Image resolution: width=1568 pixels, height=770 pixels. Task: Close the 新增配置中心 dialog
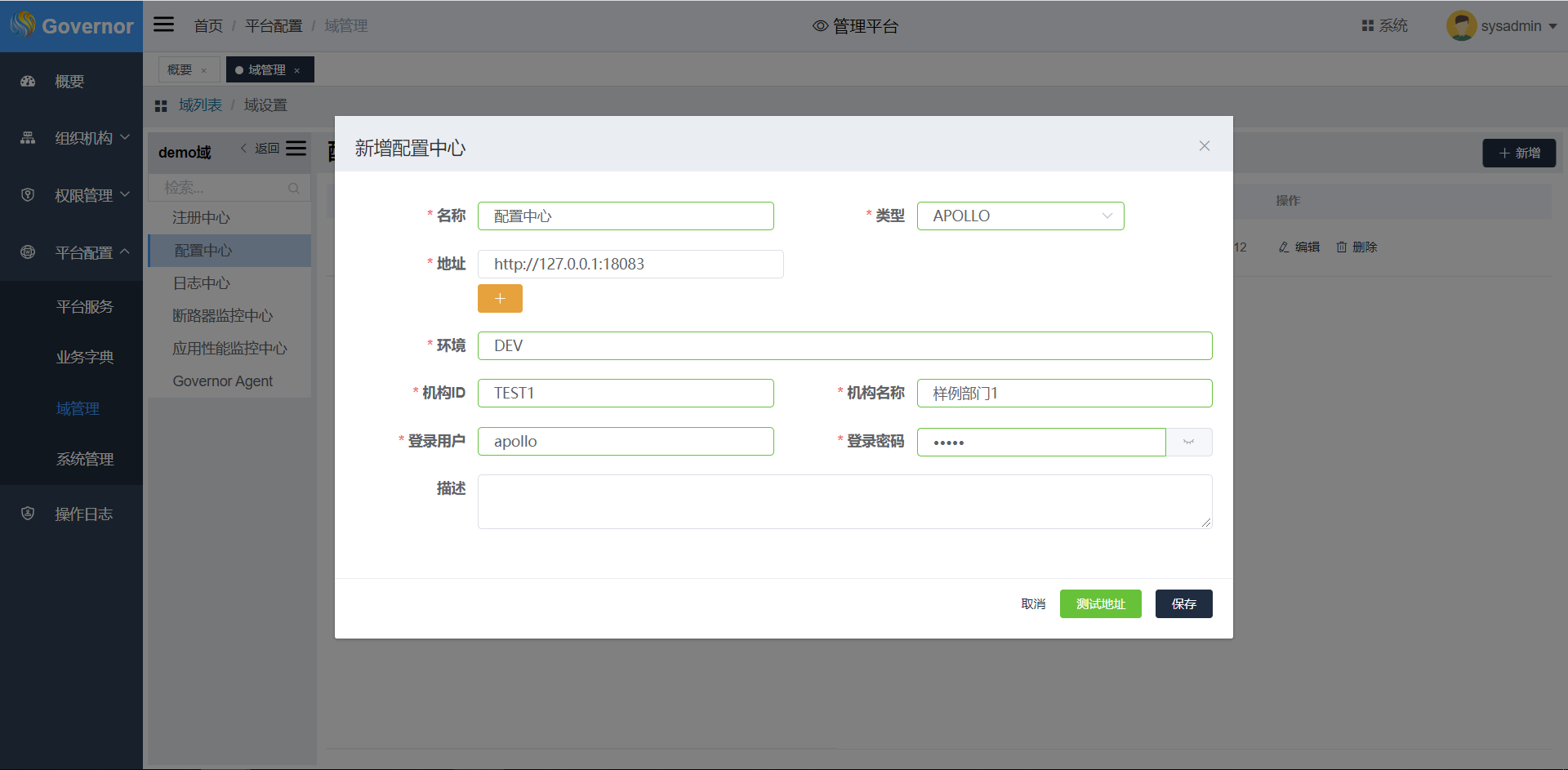click(1204, 146)
